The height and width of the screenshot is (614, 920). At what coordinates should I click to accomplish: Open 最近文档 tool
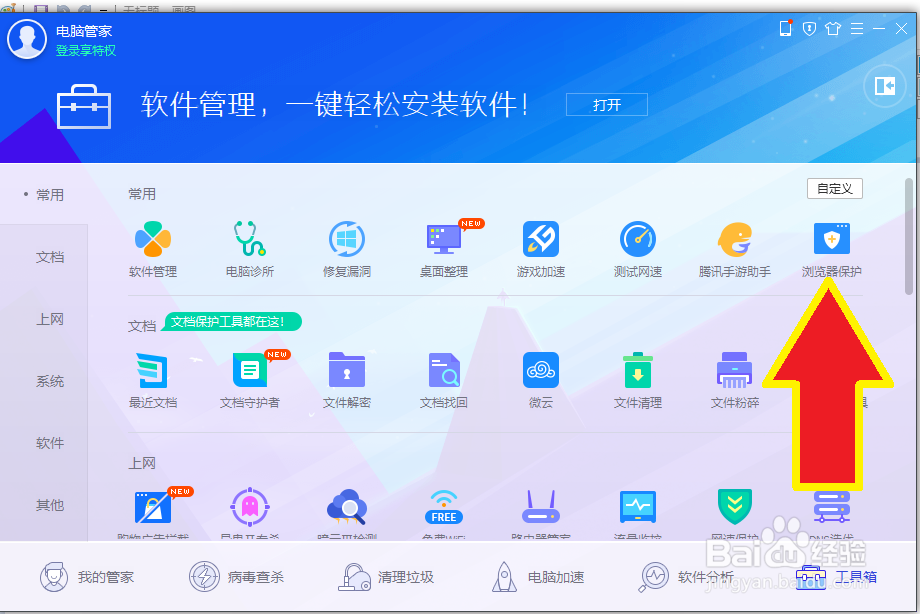point(153,380)
